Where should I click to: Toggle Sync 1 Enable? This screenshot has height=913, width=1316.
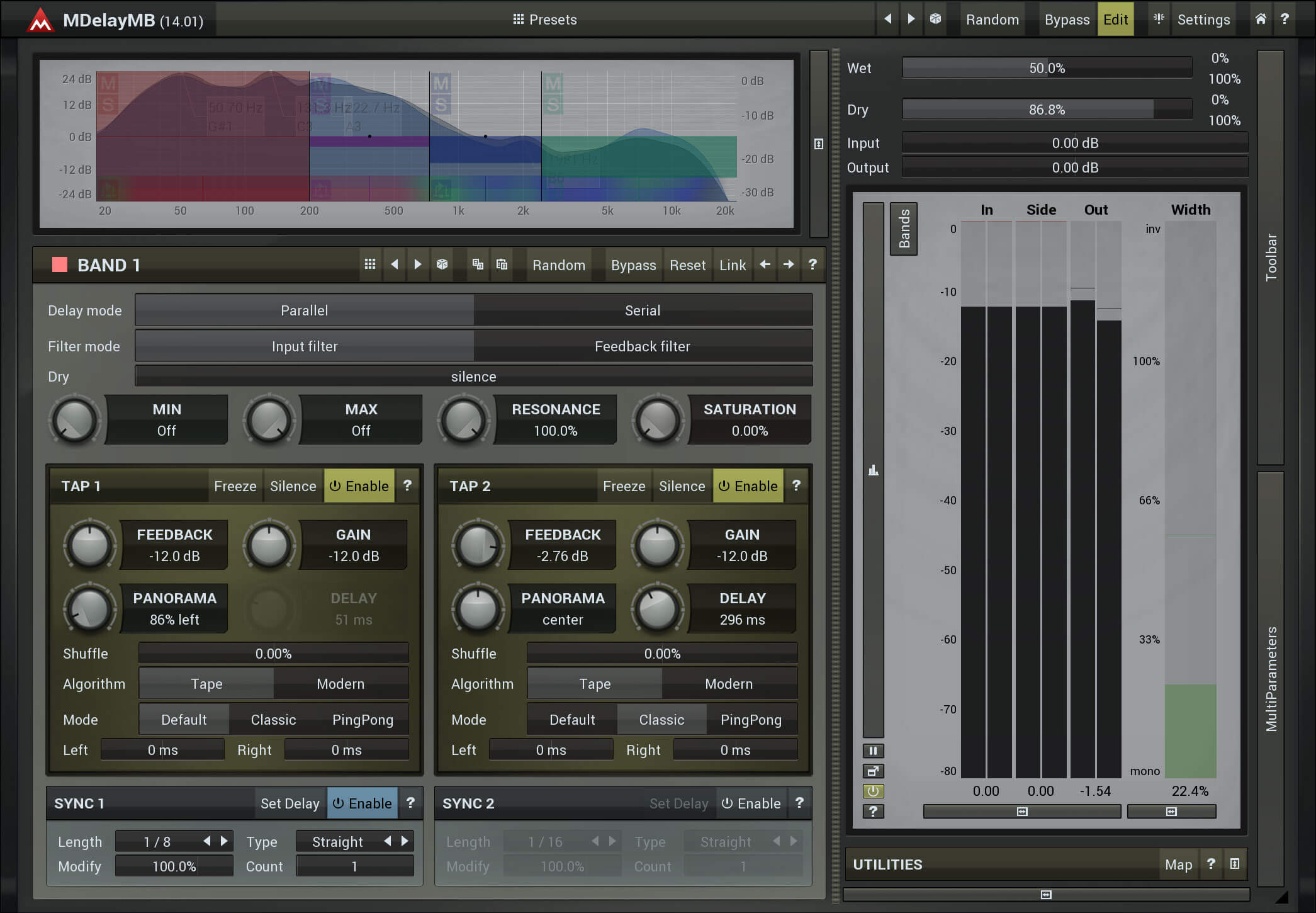click(362, 803)
